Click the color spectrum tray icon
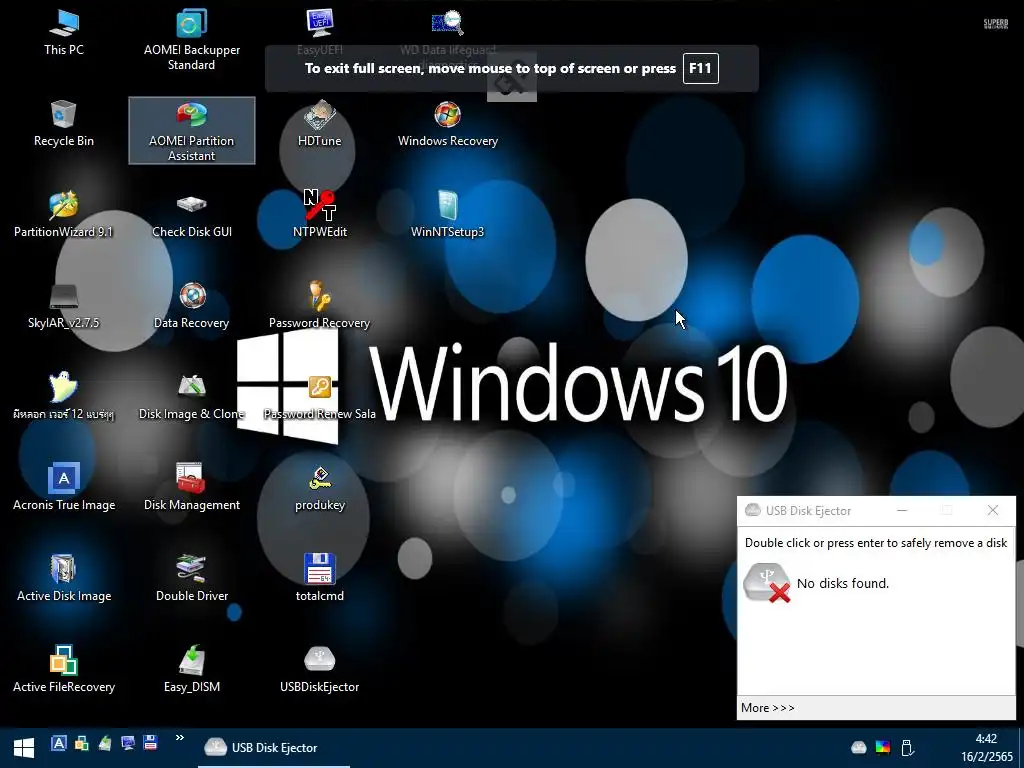 883,748
